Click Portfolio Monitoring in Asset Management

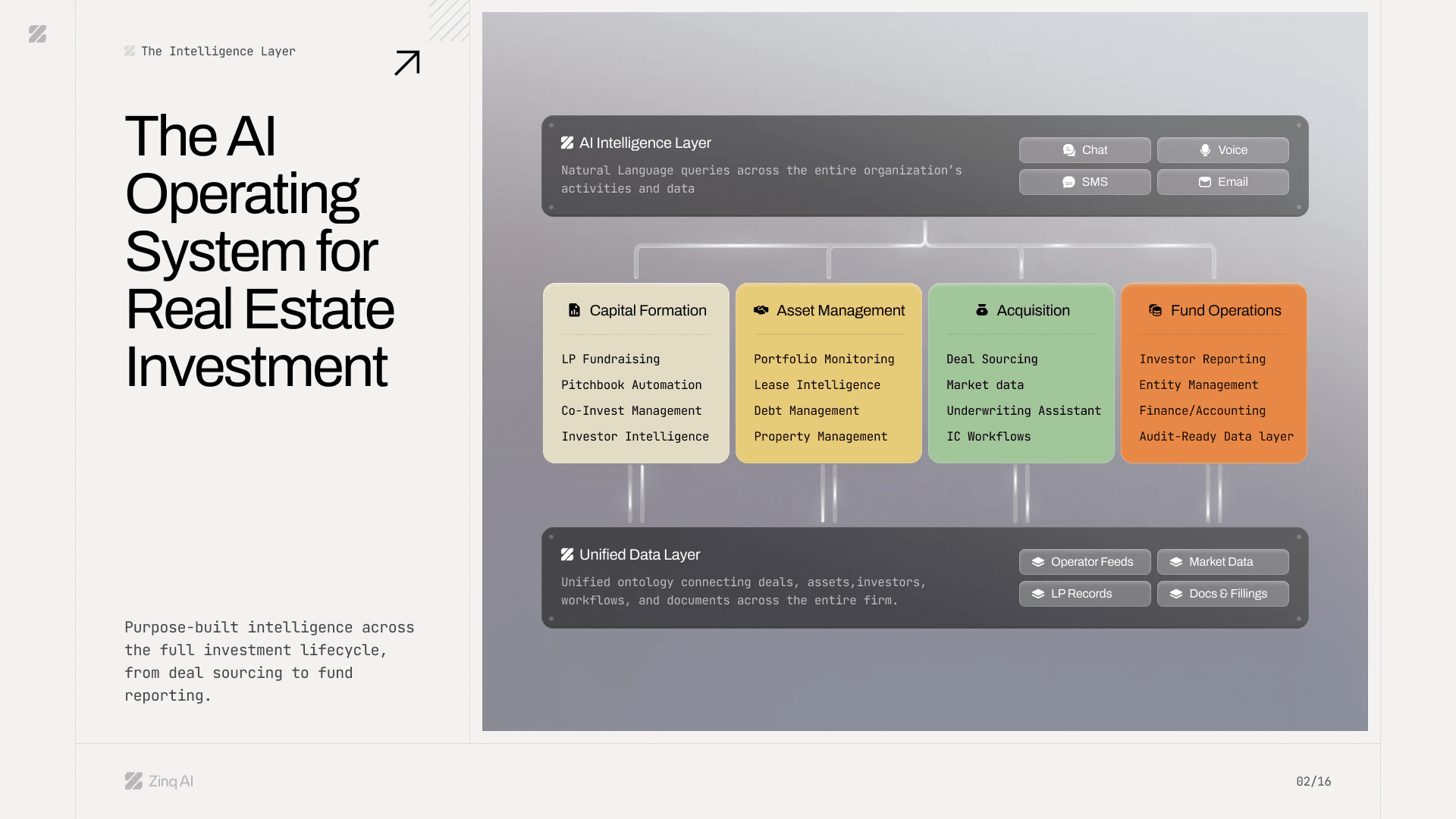(824, 359)
